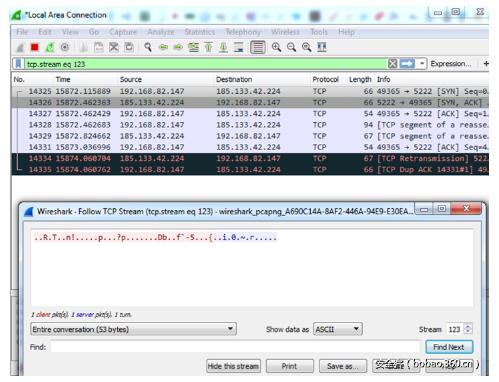Screen dimensions: 499x382
Task: Click the Find Next button
Action: pos(449,347)
